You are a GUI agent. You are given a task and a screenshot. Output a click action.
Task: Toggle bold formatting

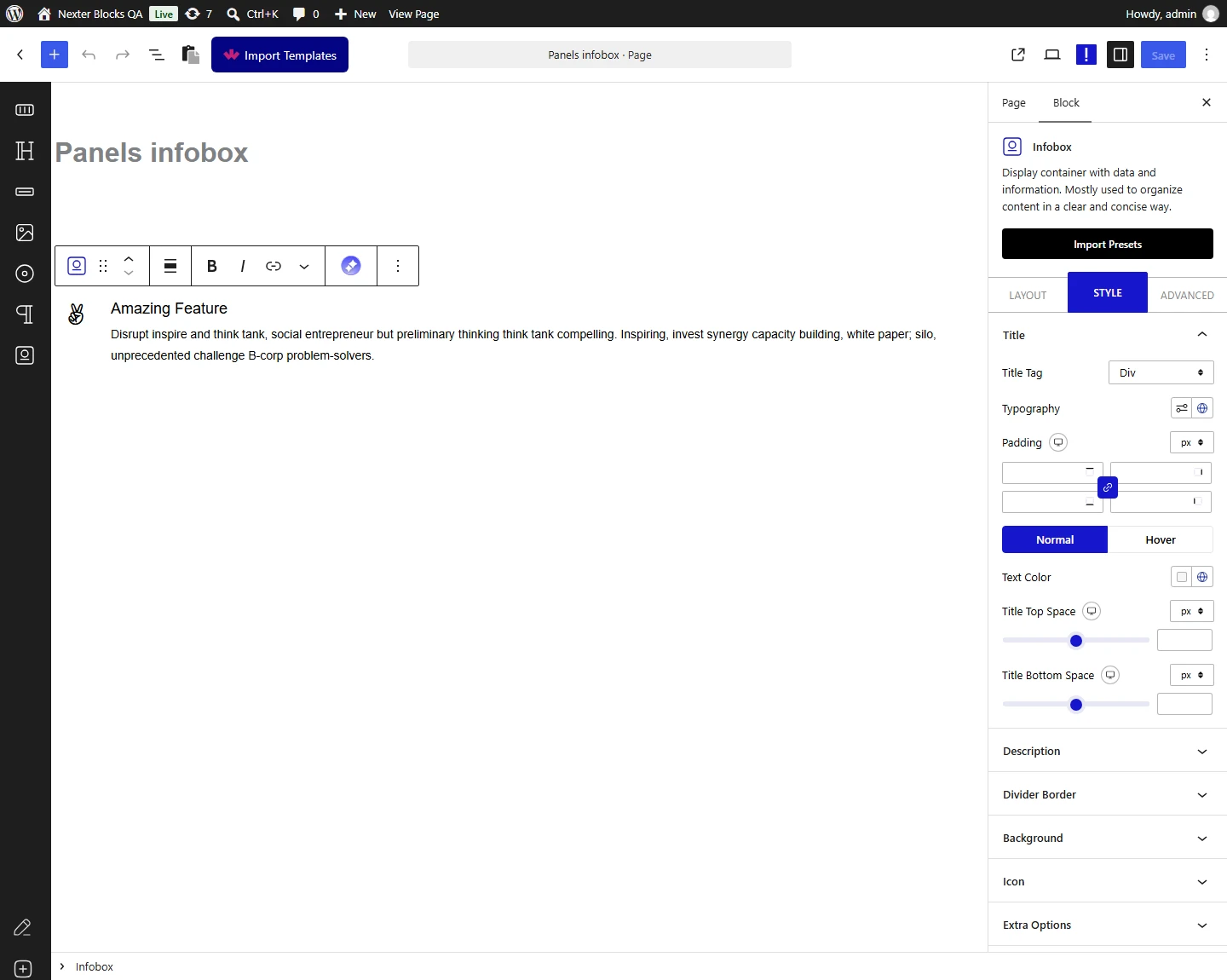212,266
